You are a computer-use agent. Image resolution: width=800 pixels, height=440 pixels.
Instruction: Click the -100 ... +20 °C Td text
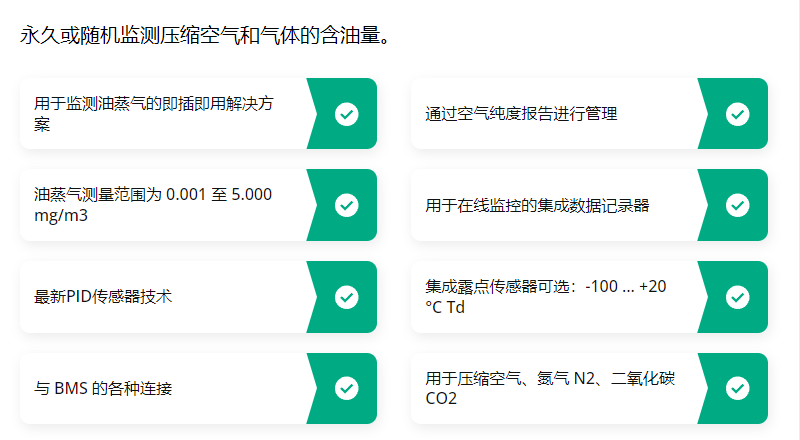click(x=545, y=297)
